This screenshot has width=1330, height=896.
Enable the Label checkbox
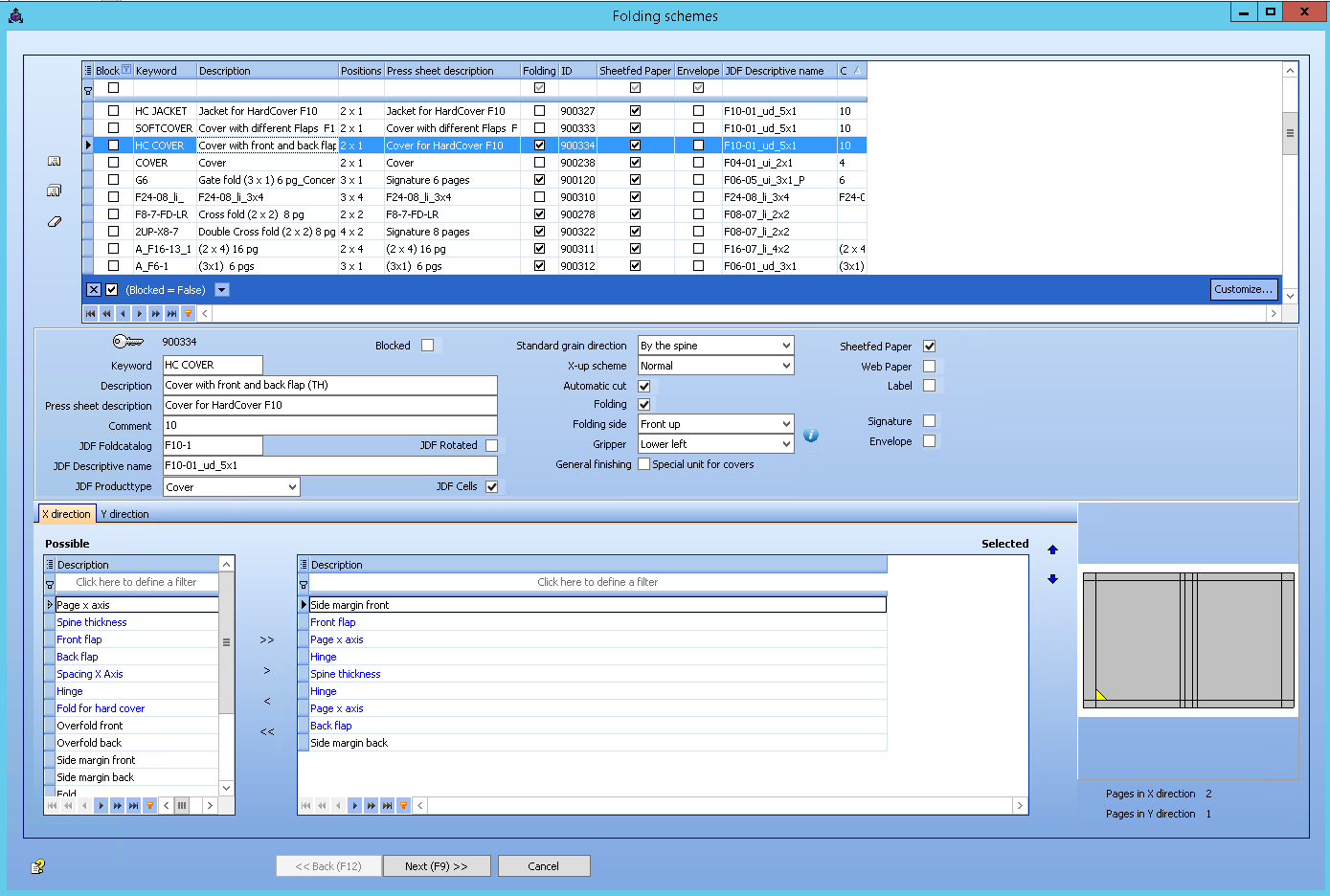(x=929, y=386)
